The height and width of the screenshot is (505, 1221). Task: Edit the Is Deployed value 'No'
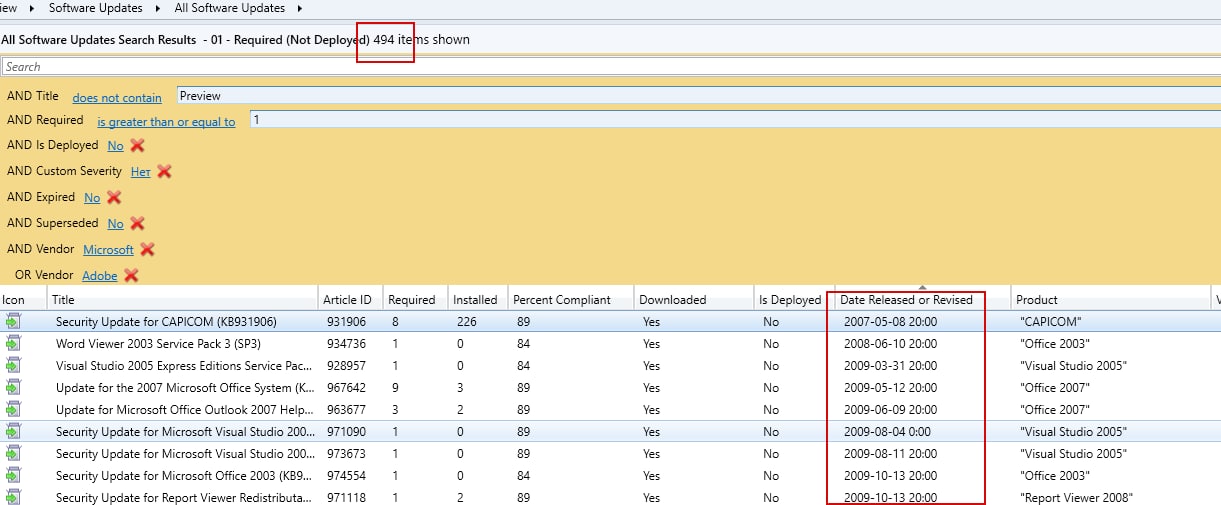point(115,146)
